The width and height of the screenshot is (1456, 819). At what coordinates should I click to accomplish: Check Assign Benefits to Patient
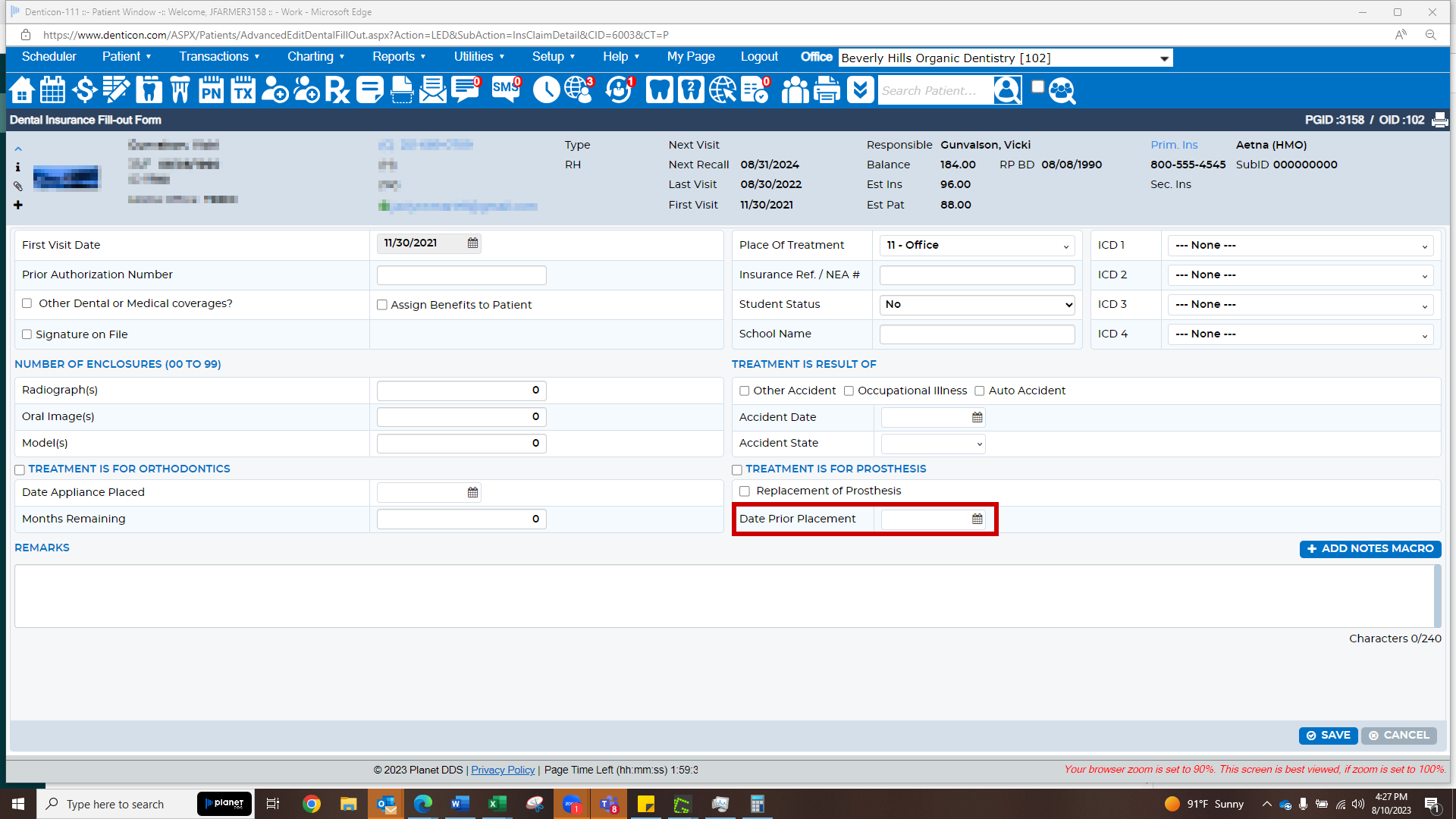pyautogui.click(x=382, y=305)
